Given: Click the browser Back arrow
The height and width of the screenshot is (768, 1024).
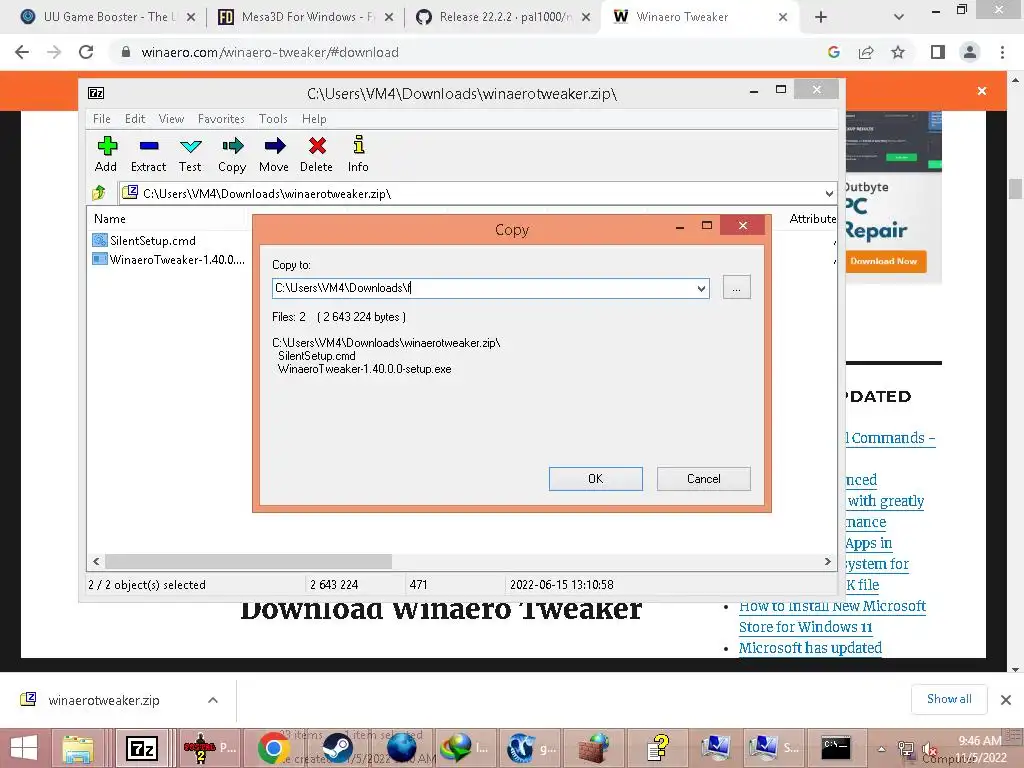Looking at the screenshot, I should (22, 52).
